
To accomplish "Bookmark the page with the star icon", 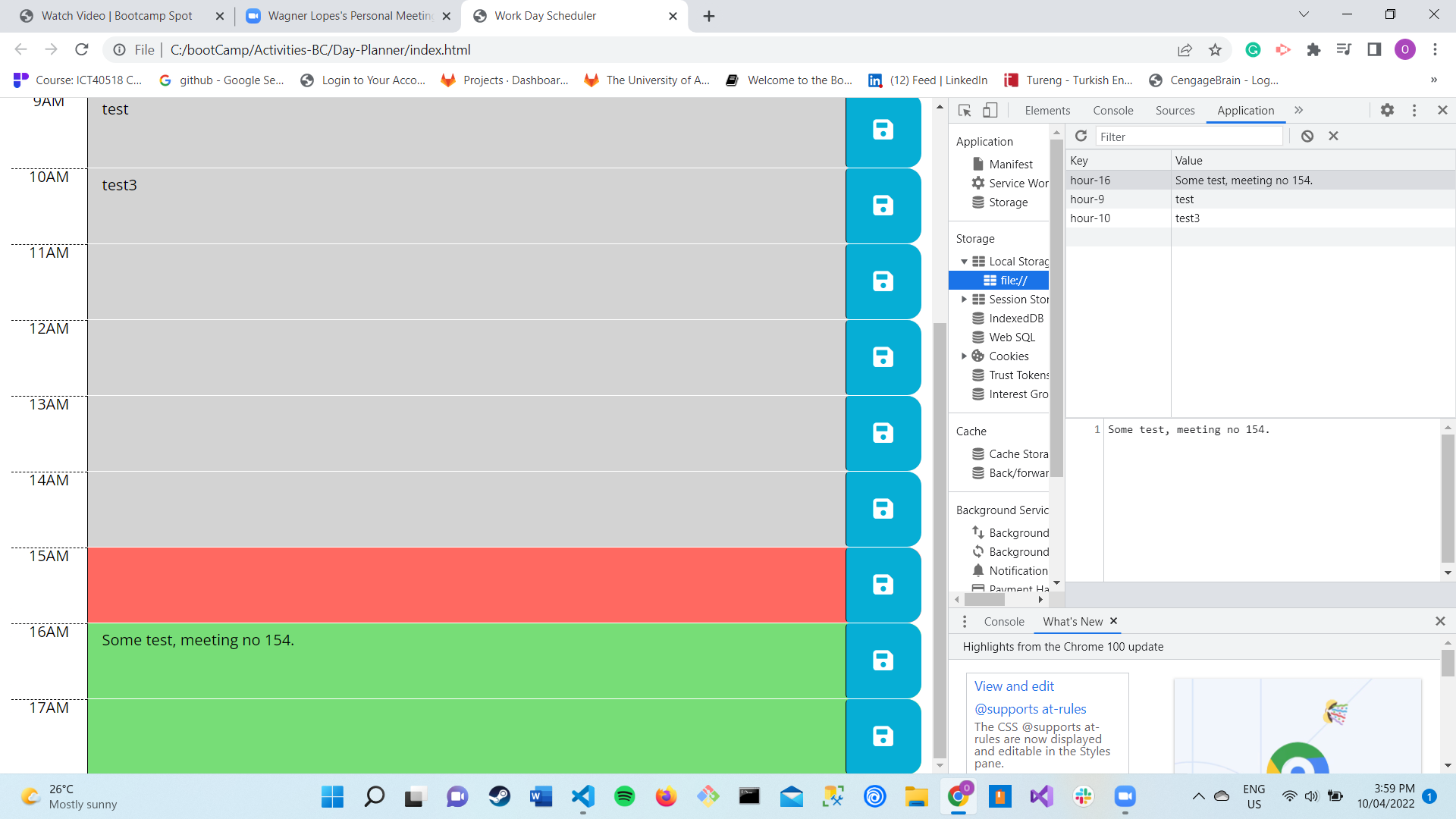I will [1216, 49].
